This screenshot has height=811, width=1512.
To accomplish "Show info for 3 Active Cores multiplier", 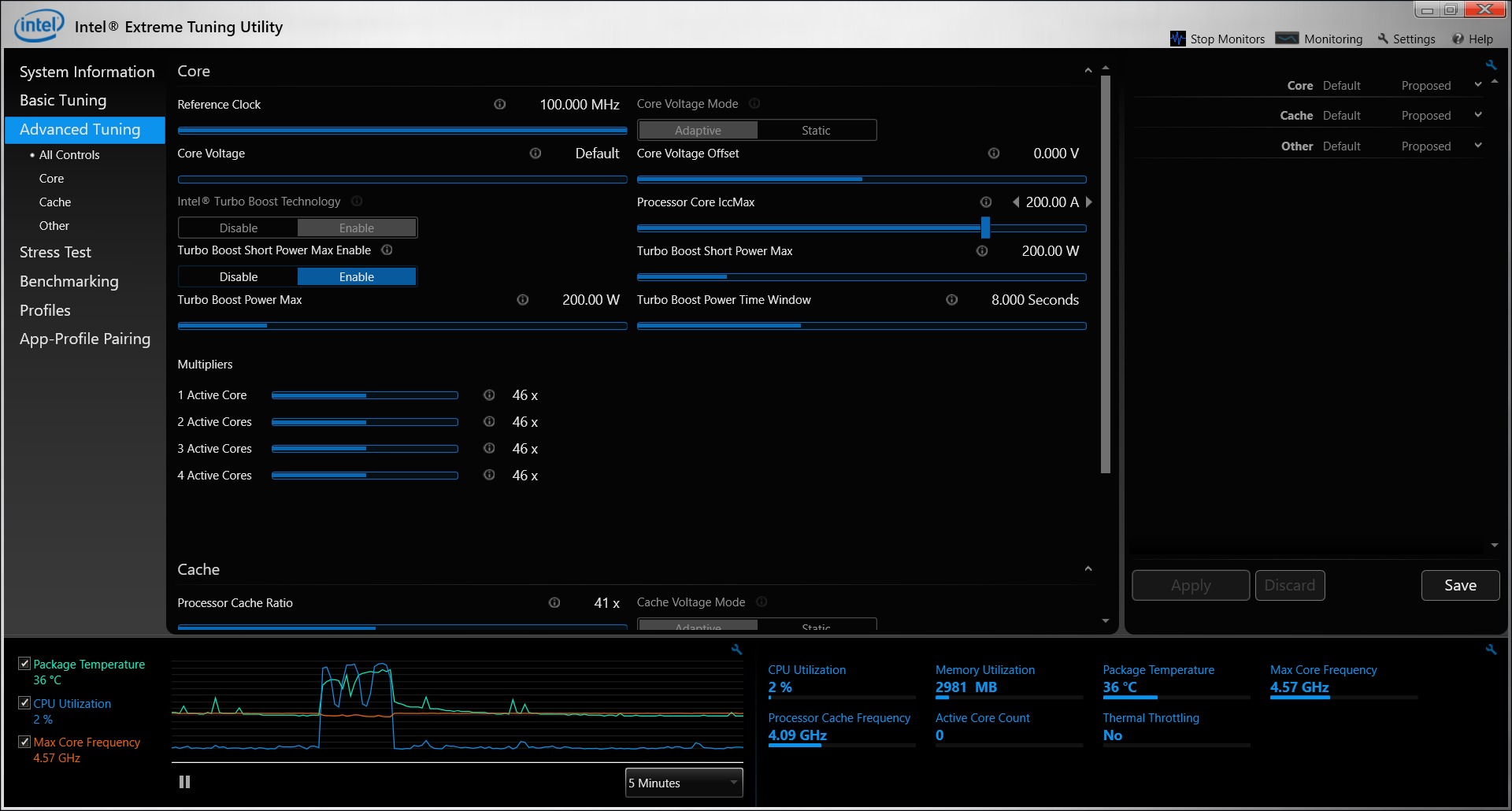I will pyautogui.click(x=489, y=448).
